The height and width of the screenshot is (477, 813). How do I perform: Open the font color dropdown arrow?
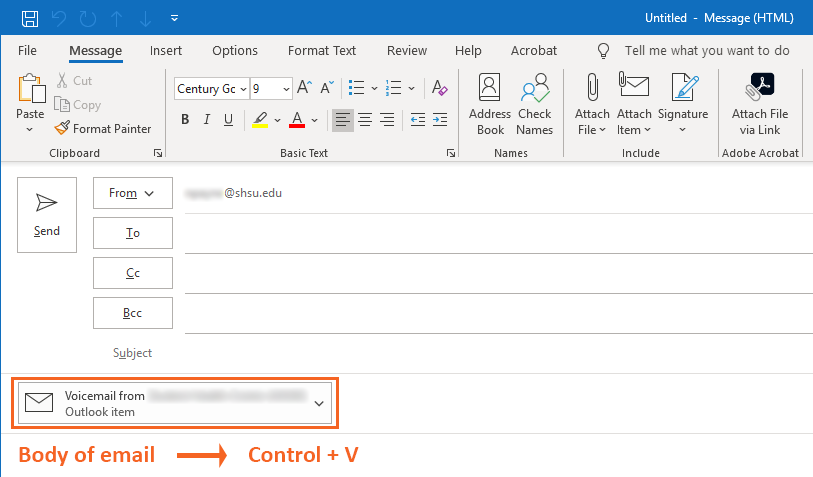(x=314, y=120)
